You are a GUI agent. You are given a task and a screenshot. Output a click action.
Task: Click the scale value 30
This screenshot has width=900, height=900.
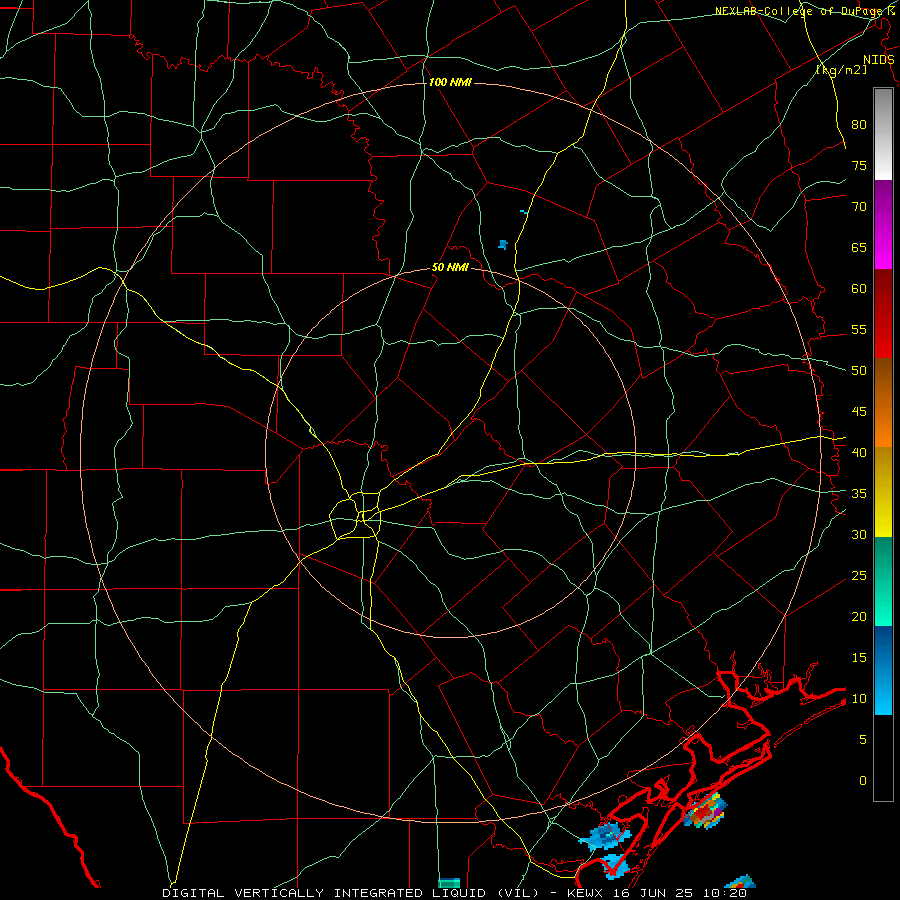click(x=859, y=534)
